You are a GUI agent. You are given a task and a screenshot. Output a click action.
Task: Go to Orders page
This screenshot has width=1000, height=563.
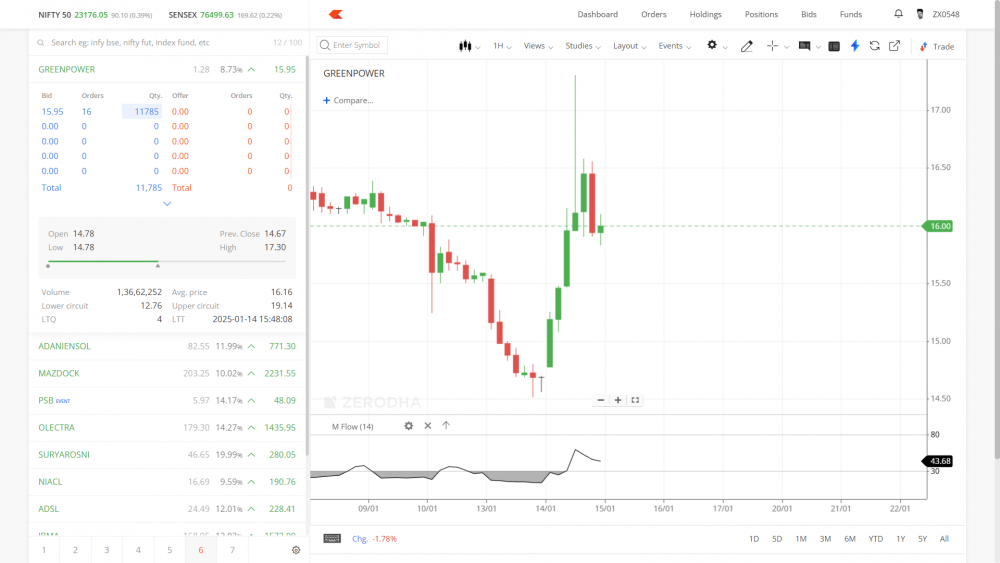pyautogui.click(x=654, y=14)
